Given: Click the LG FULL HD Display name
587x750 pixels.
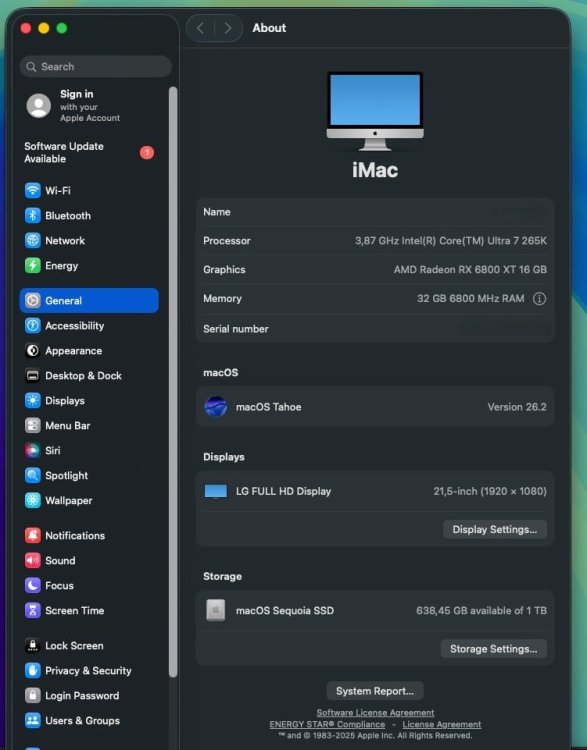Looking at the screenshot, I should tap(283, 491).
